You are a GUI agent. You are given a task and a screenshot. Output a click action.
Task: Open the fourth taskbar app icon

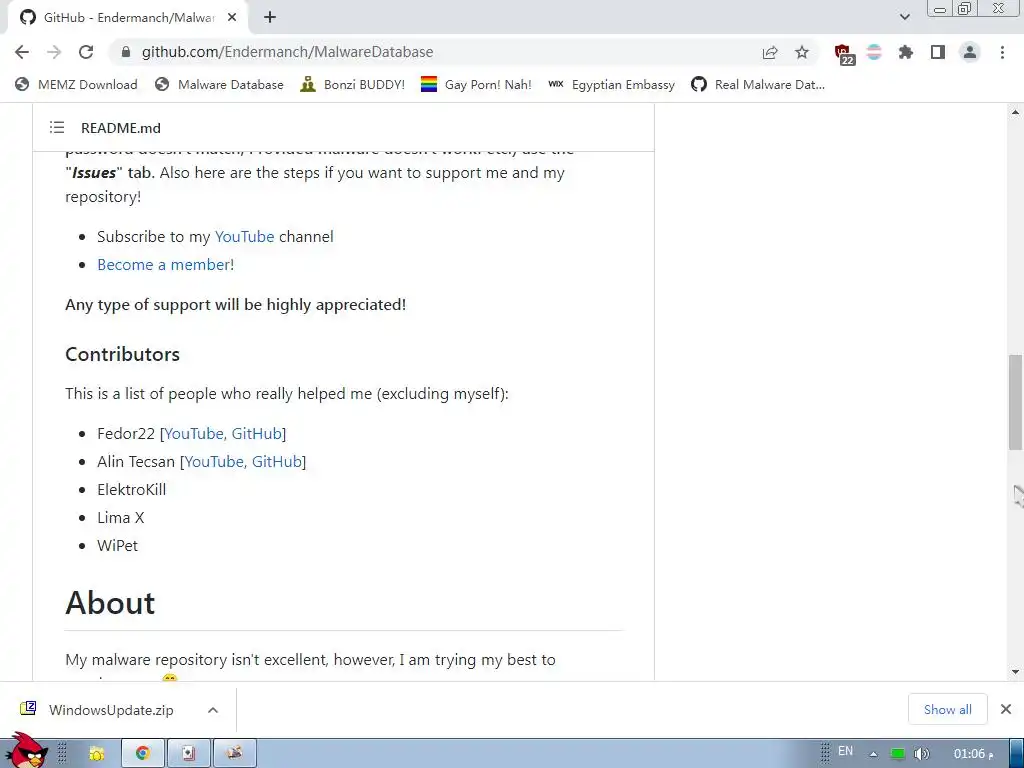[234, 754]
